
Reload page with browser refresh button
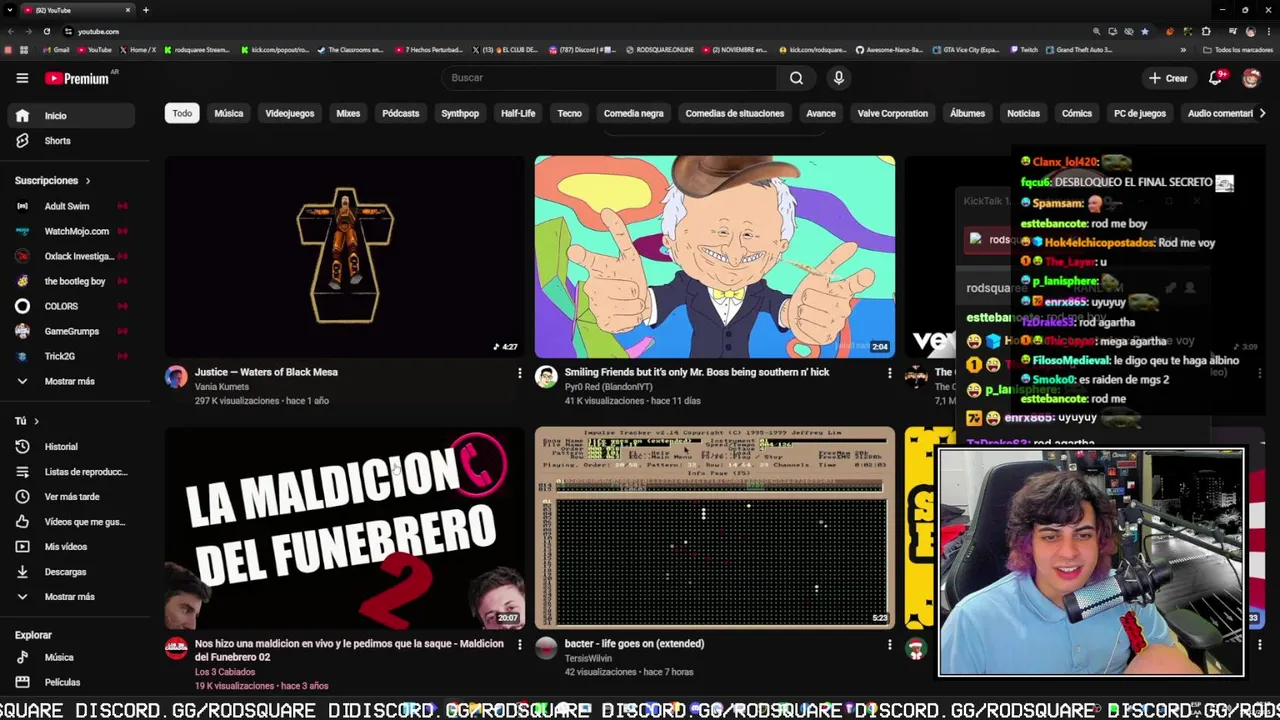coord(47,31)
